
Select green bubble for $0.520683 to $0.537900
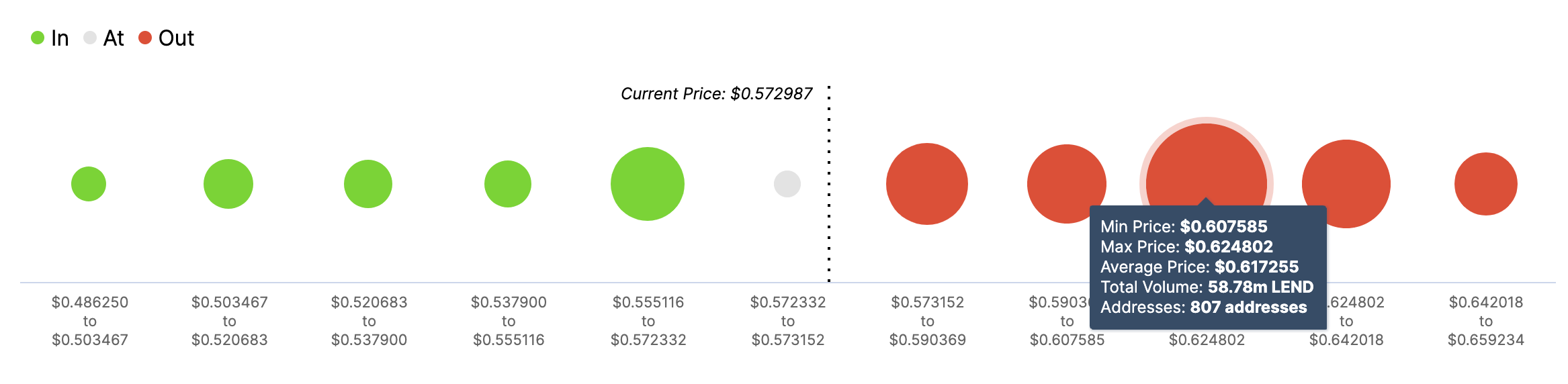pos(368,184)
